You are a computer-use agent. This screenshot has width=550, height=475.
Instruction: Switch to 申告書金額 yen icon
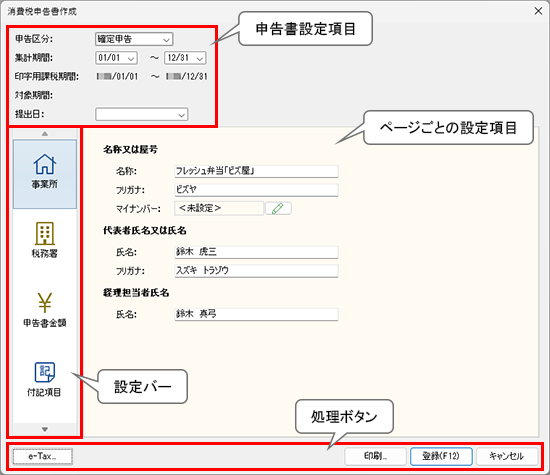pyautogui.click(x=45, y=310)
